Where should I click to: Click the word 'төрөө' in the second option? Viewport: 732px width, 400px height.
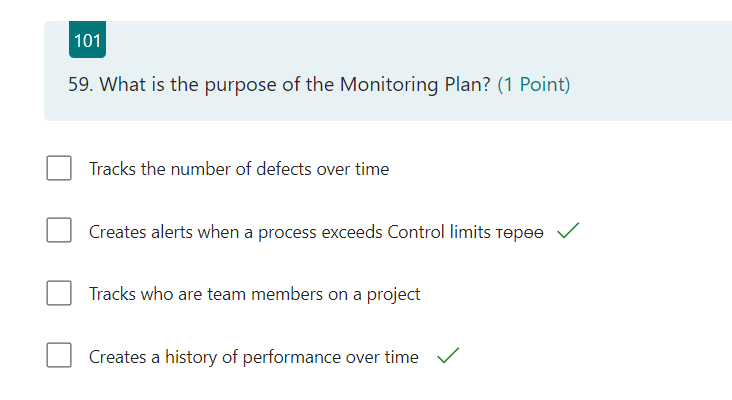tap(519, 232)
